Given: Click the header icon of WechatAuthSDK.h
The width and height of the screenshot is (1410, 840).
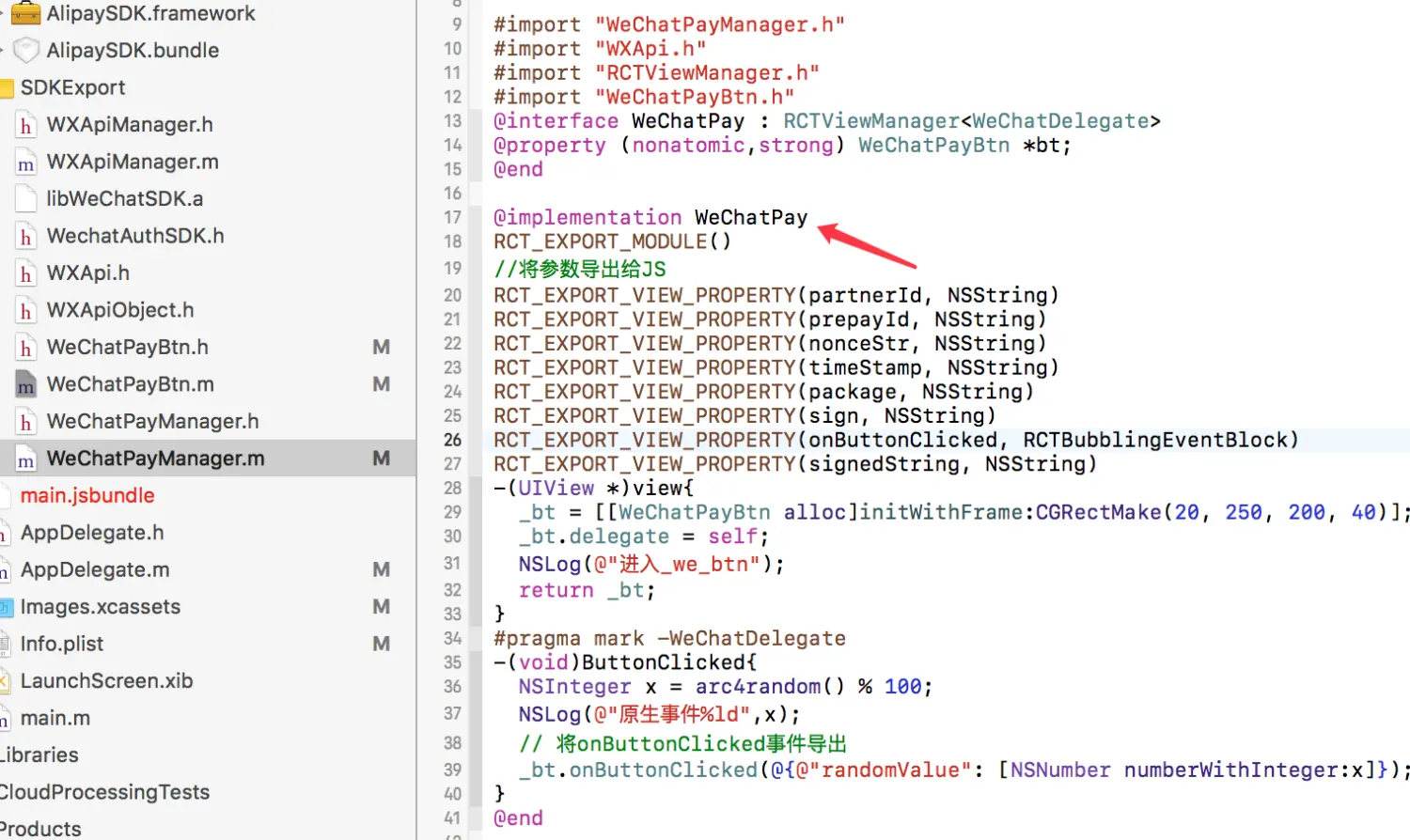Looking at the screenshot, I should tap(26, 237).
